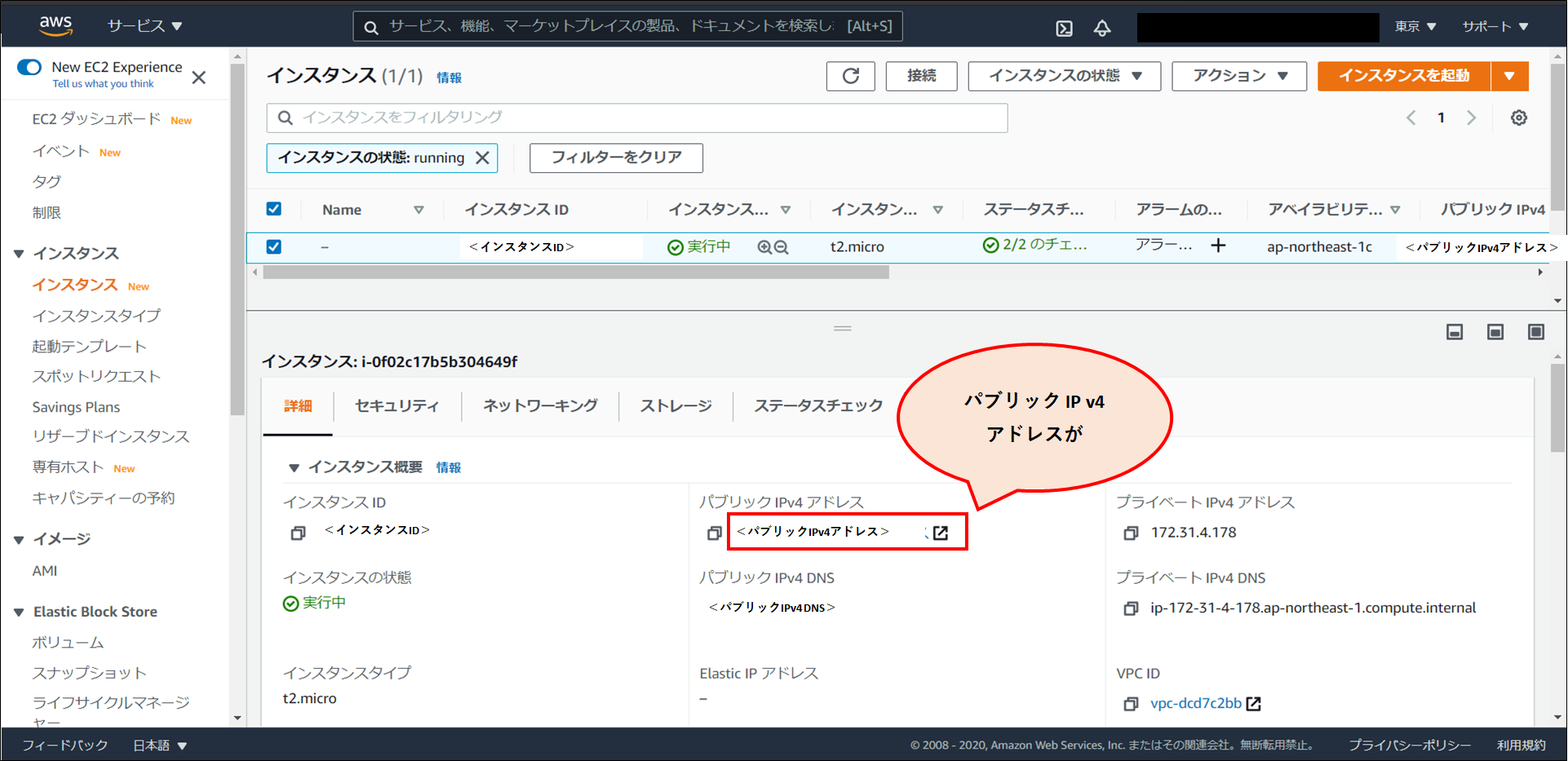Open table preferences gear icon
The image size is (1568, 761).
pos(1519,117)
